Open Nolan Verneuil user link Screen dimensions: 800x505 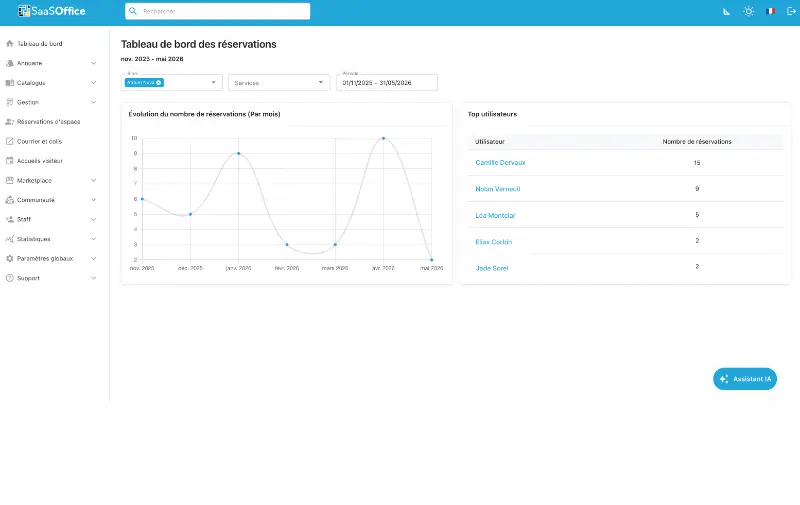click(497, 189)
